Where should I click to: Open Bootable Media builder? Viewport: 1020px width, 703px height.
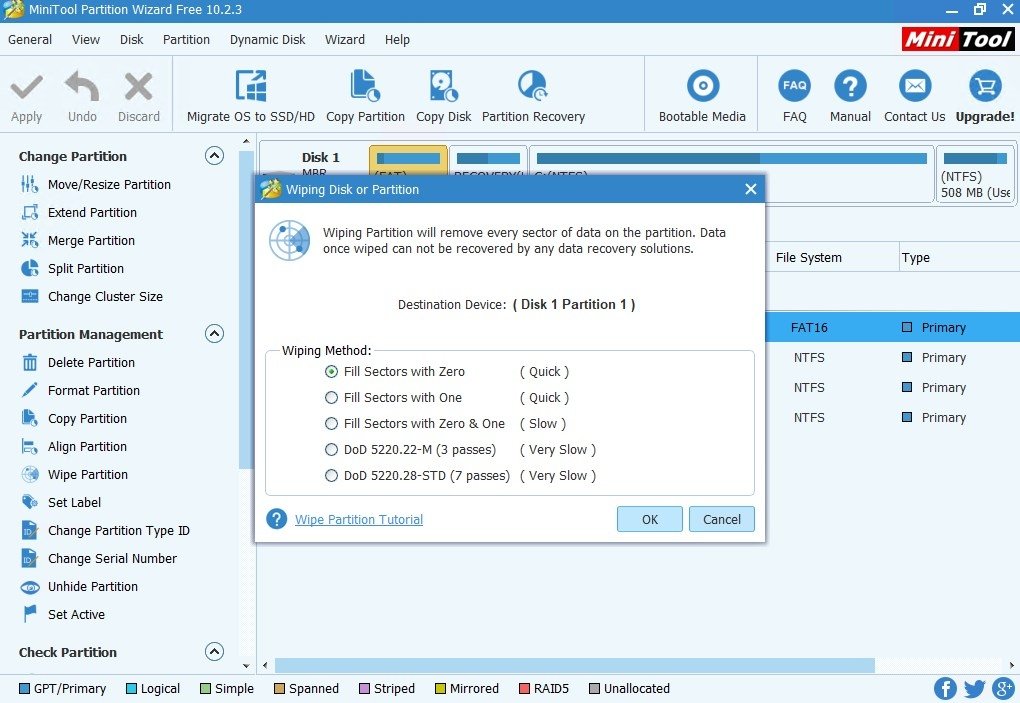click(x=702, y=96)
